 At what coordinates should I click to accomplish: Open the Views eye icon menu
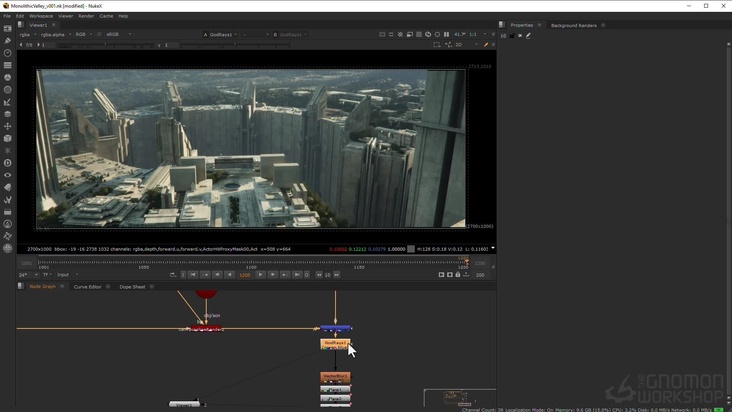(x=7, y=175)
